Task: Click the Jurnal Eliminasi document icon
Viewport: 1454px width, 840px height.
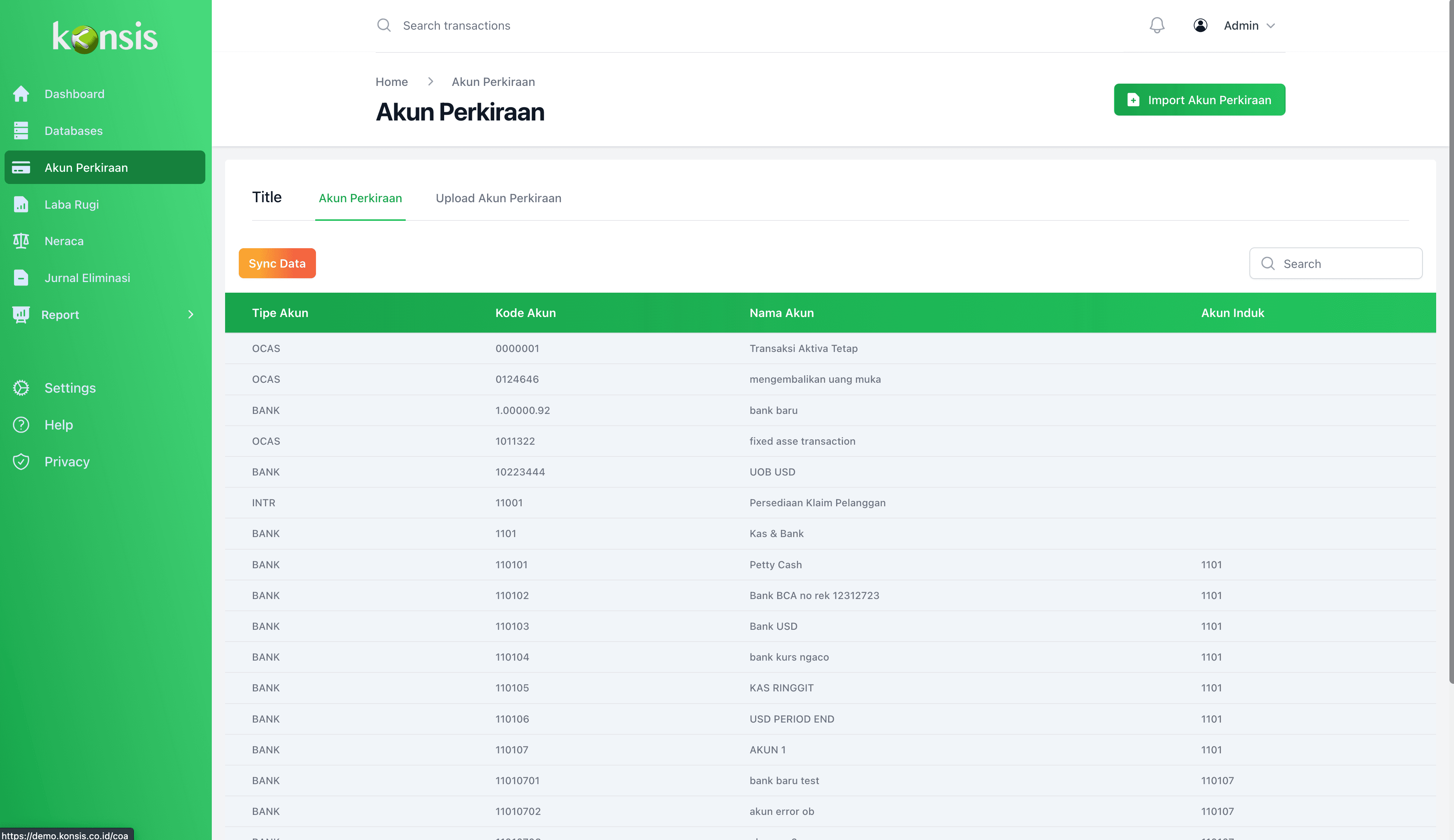Action: coord(21,277)
